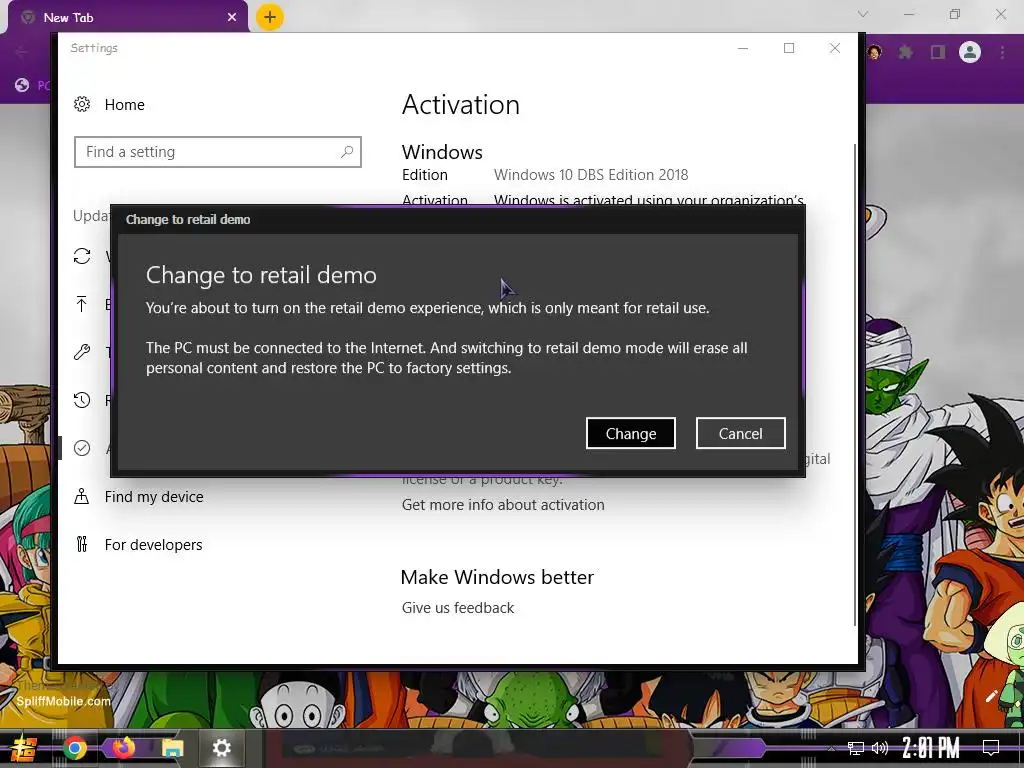Click the search magnifier icon in Settings
1024x768 pixels.
click(x=347, y=152)
